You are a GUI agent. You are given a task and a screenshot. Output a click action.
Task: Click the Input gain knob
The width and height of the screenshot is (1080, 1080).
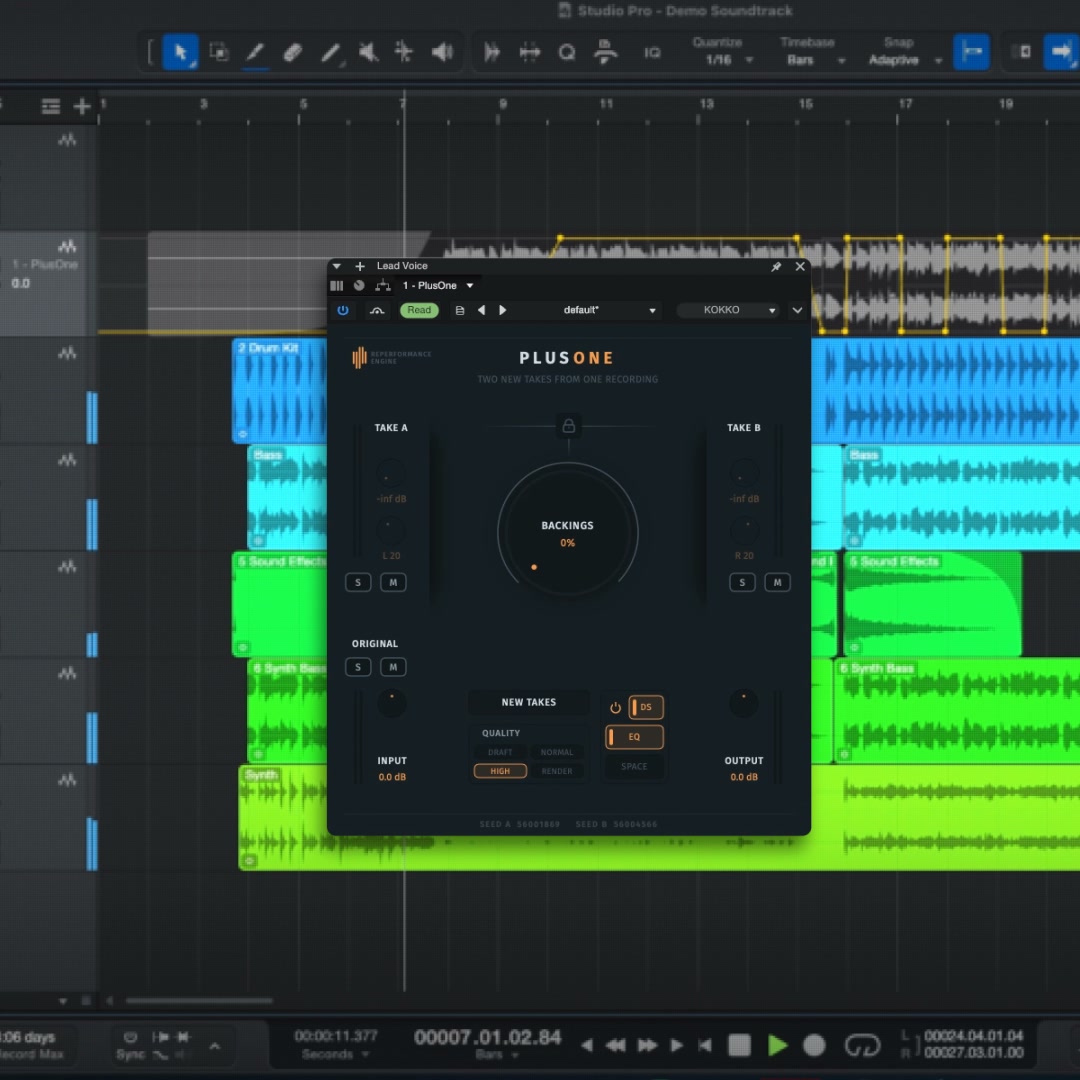[x=392, y=703]
